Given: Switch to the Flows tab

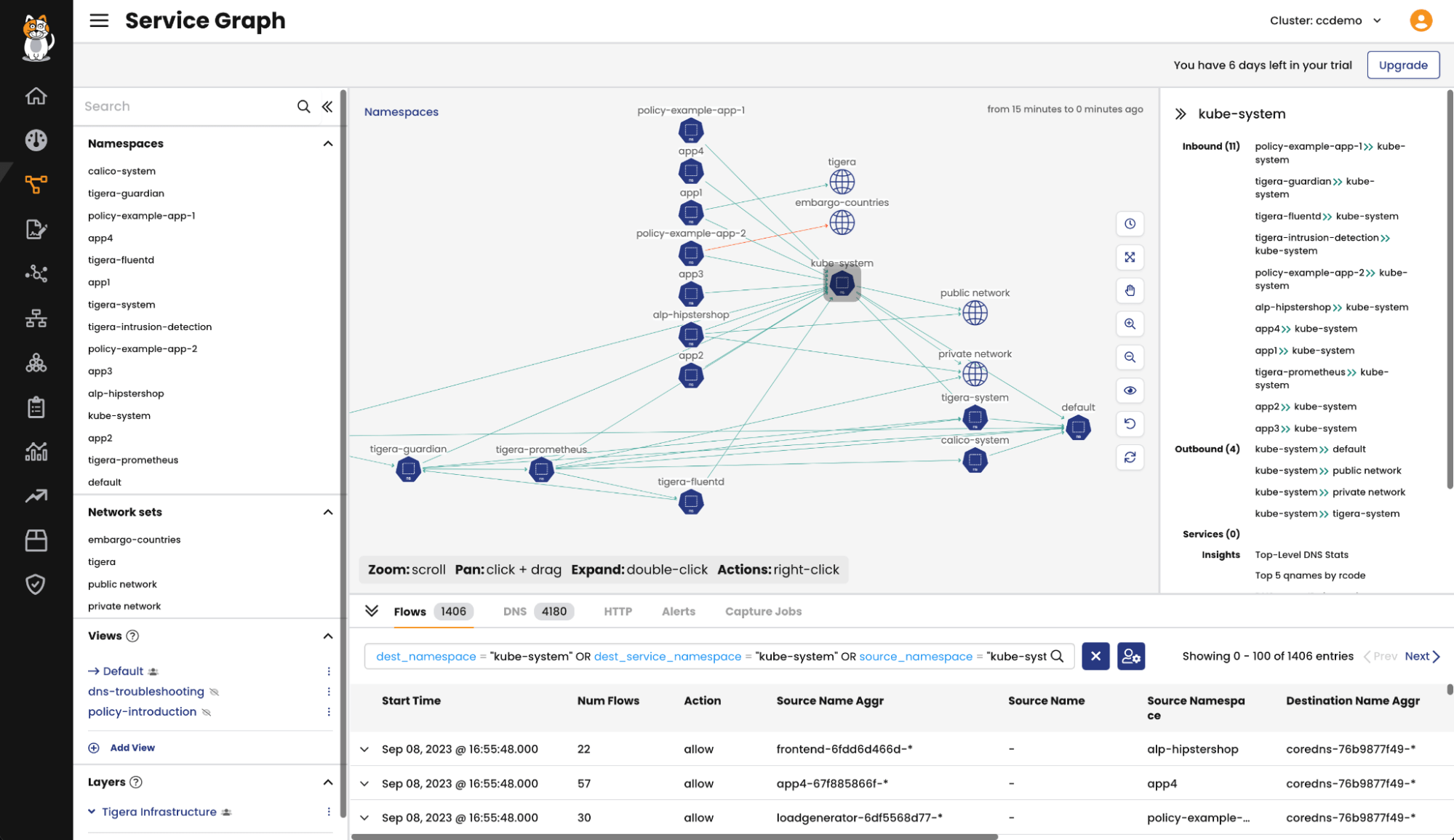Looking at the screenshot, I should click(x=434, y=612).
